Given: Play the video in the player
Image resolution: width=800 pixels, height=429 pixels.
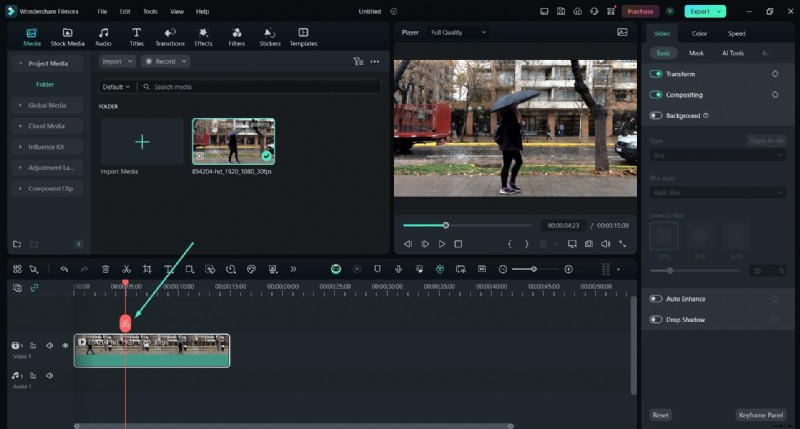Looking at the screenshot, I should coord(442,243).
